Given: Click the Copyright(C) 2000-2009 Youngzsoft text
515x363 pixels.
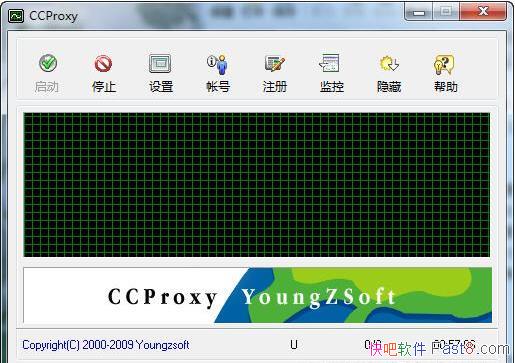Looking at the screenshot, I should (106, 345).
